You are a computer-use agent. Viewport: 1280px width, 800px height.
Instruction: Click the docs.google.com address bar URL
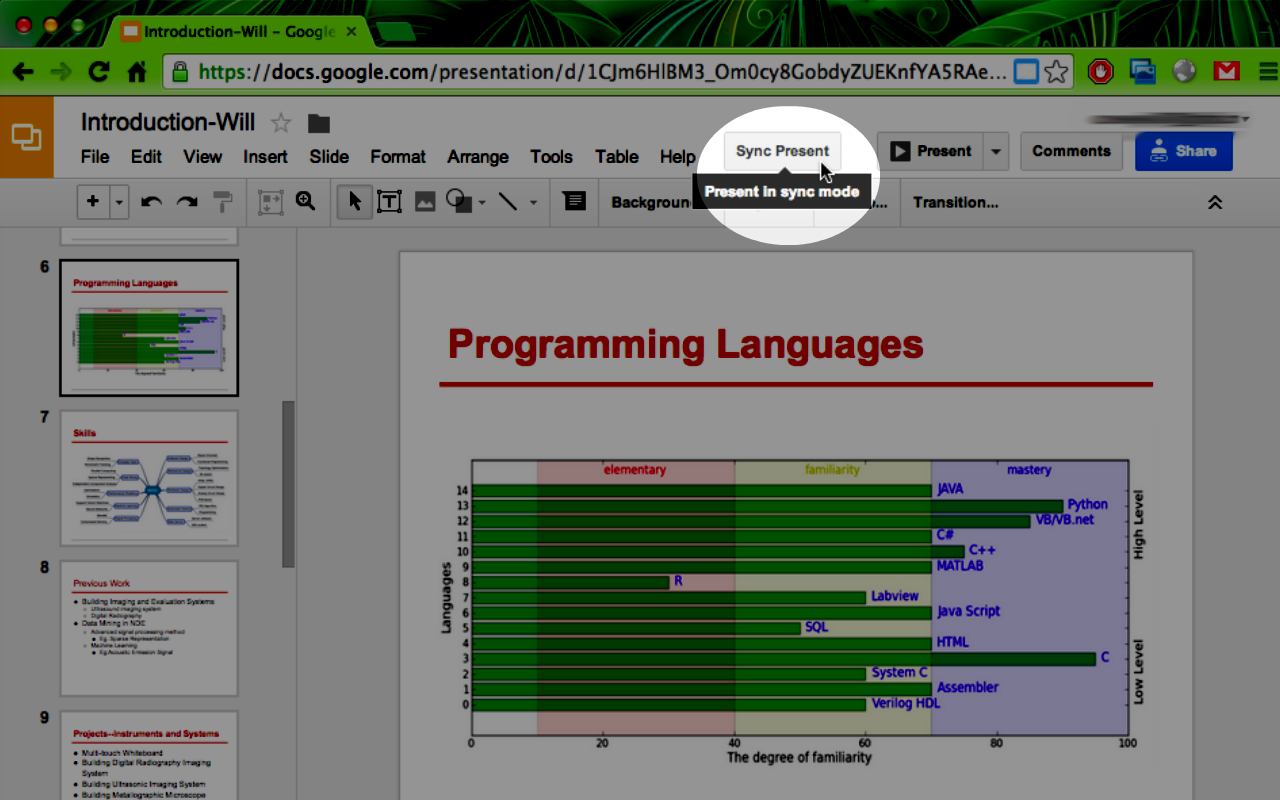pyautogui.click(x=603, y=72)
